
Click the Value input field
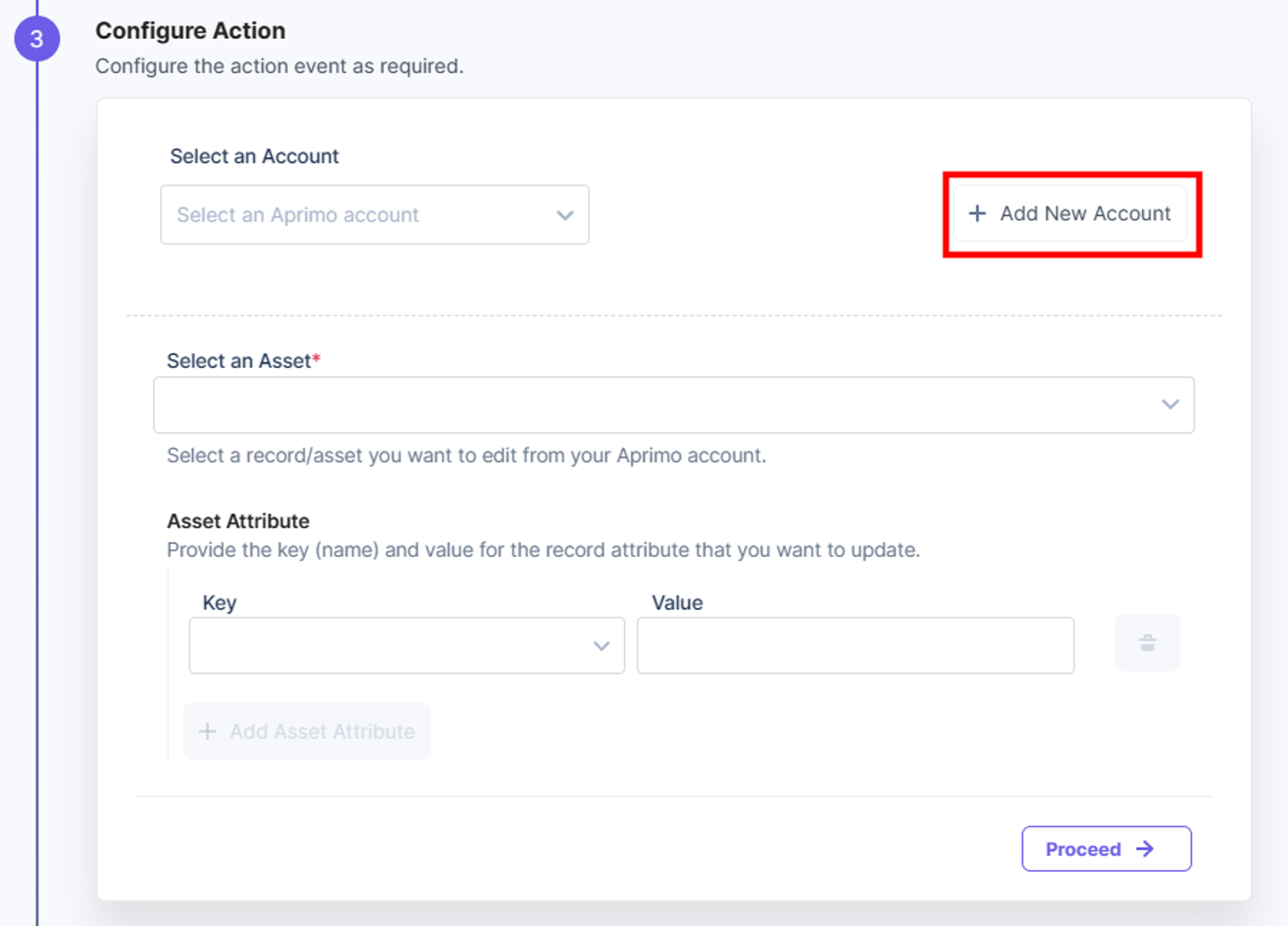pos(855,646)
